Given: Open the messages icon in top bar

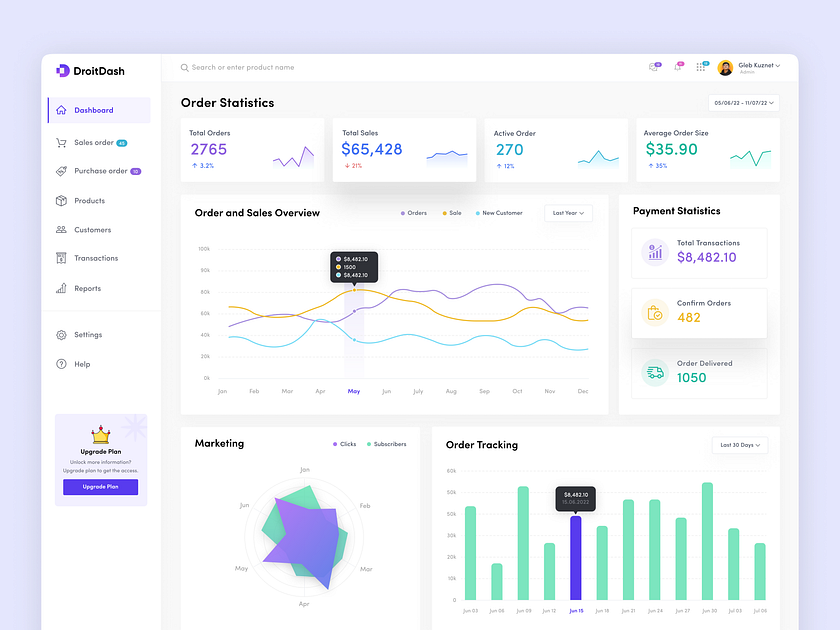Looking at the screenshot, I should (x=654, y=66).
